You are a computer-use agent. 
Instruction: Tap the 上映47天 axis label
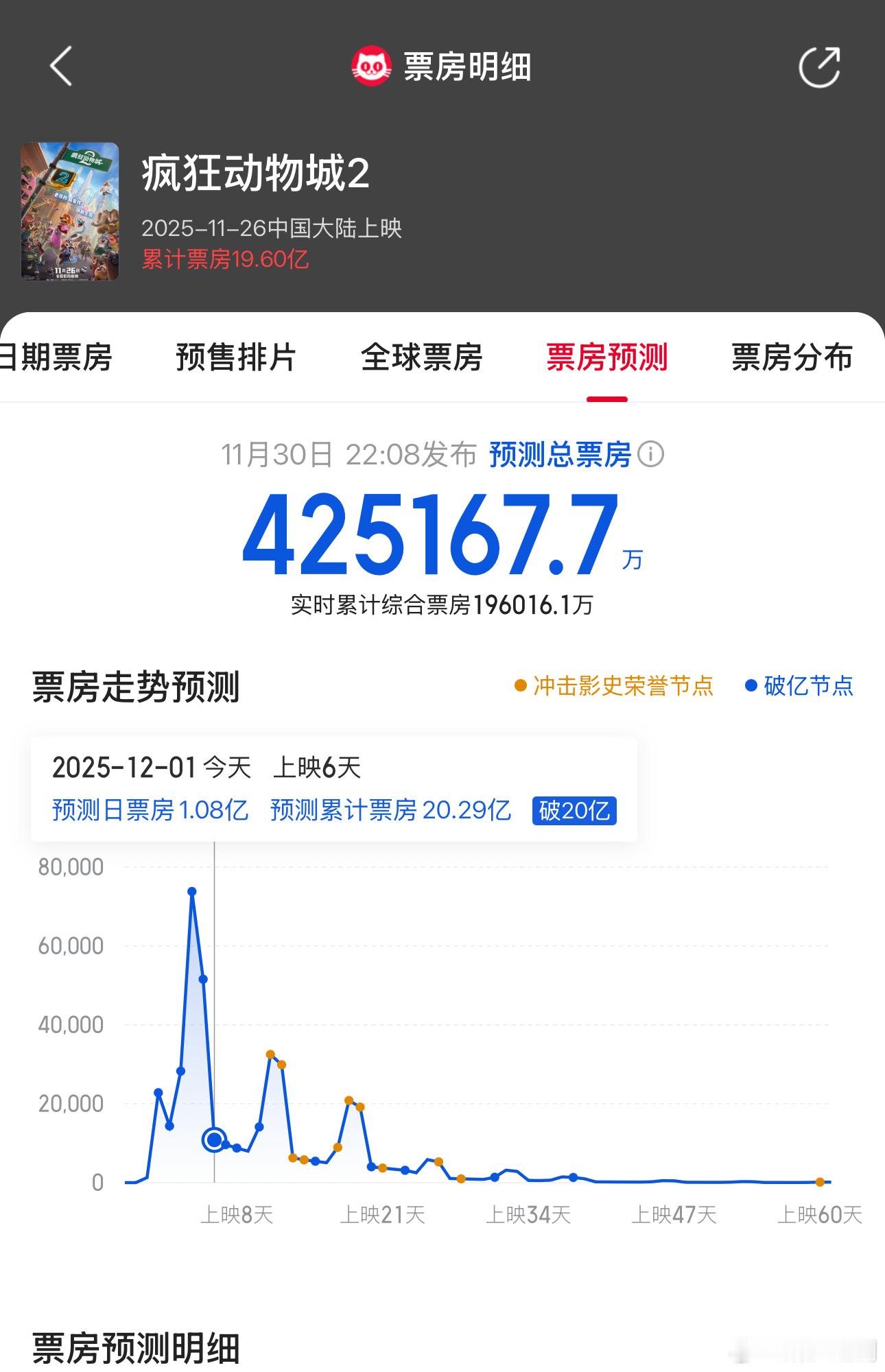(674, 1216)
